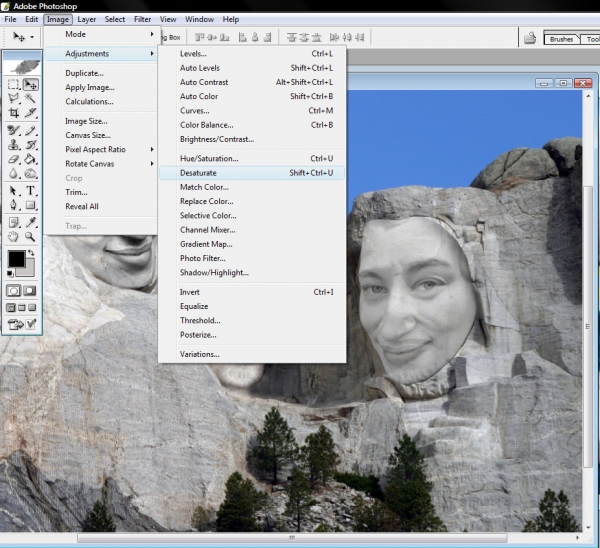Select the Zoom magnifier tool

click(x=30, y=236)
